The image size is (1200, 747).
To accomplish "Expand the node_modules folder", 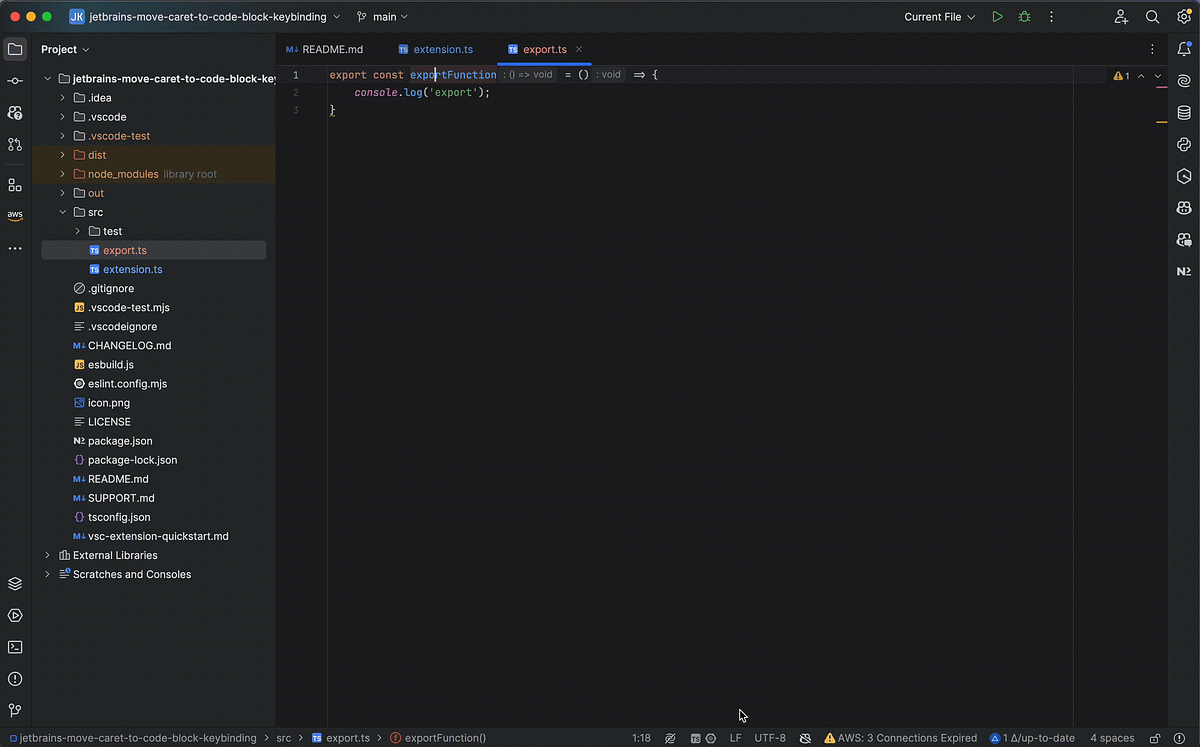I will [62, 173].
